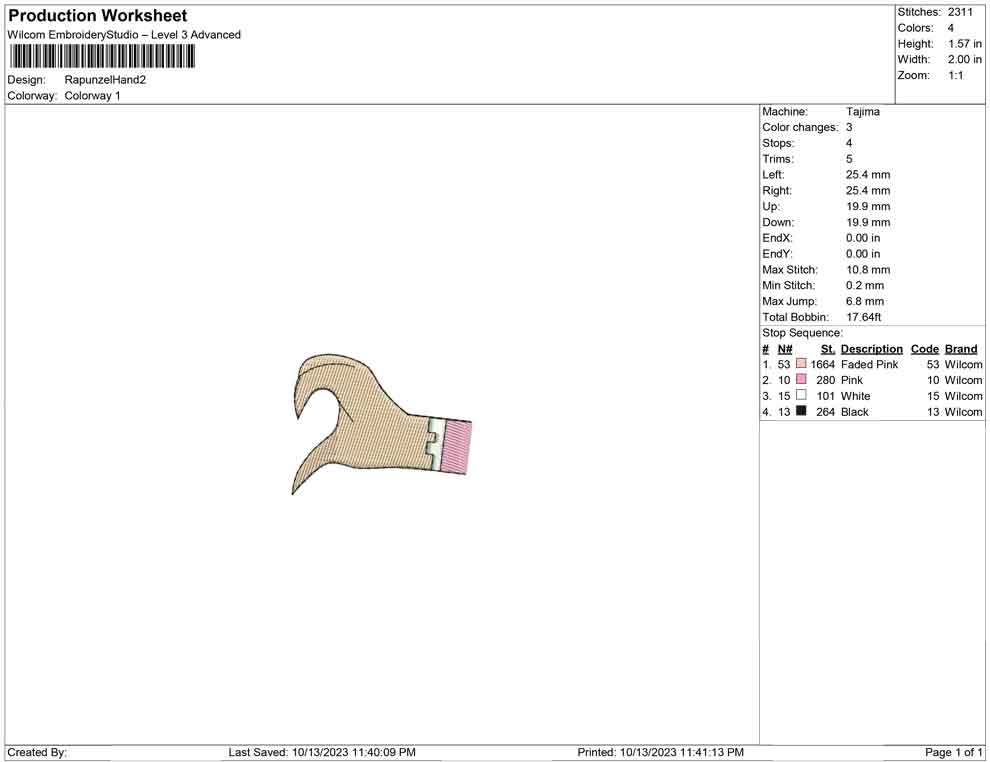Click the Black thread color swatch
The height and width of the screenshot is (762, 990).
[801, 411]
